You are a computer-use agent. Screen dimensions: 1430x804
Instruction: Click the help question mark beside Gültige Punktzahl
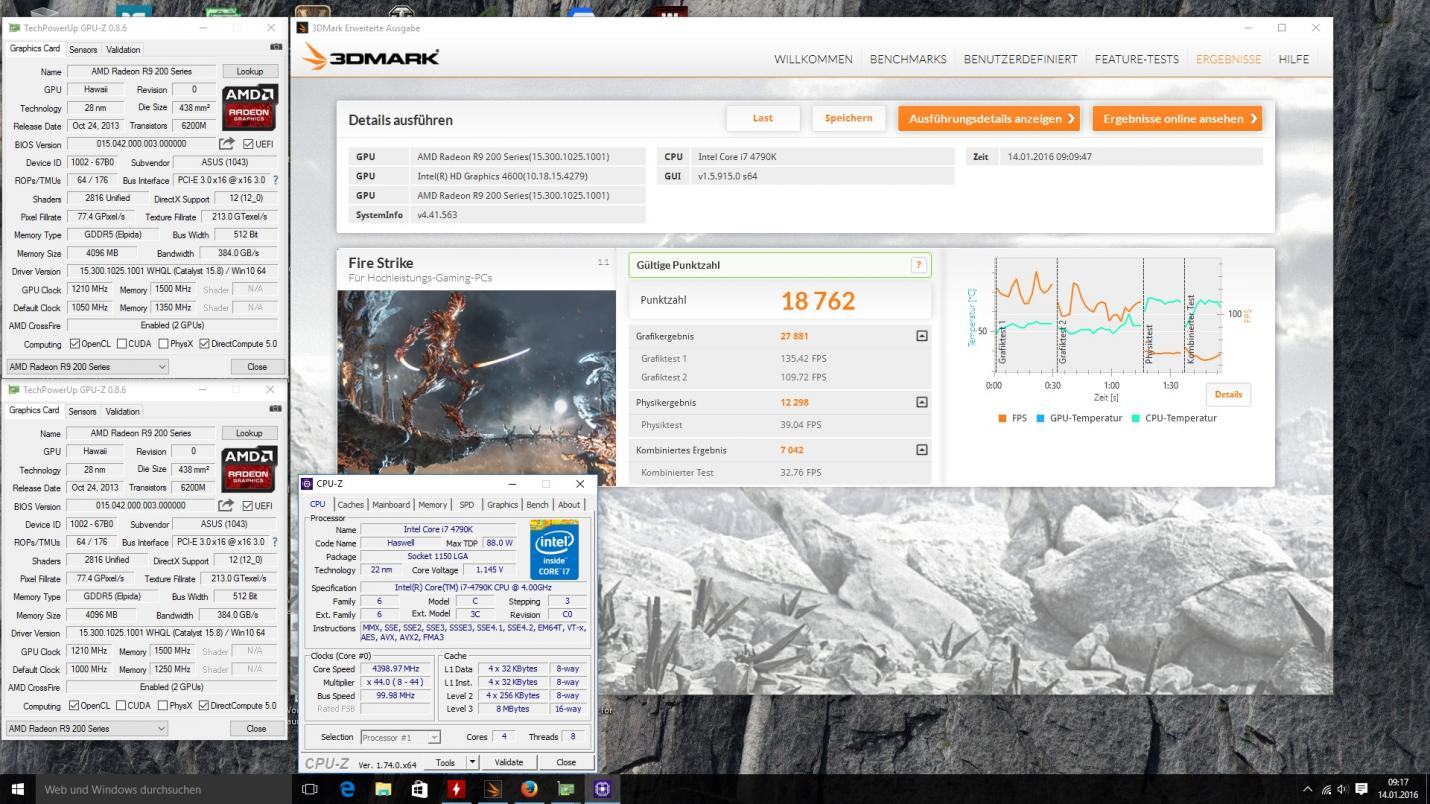coord(918,265)
